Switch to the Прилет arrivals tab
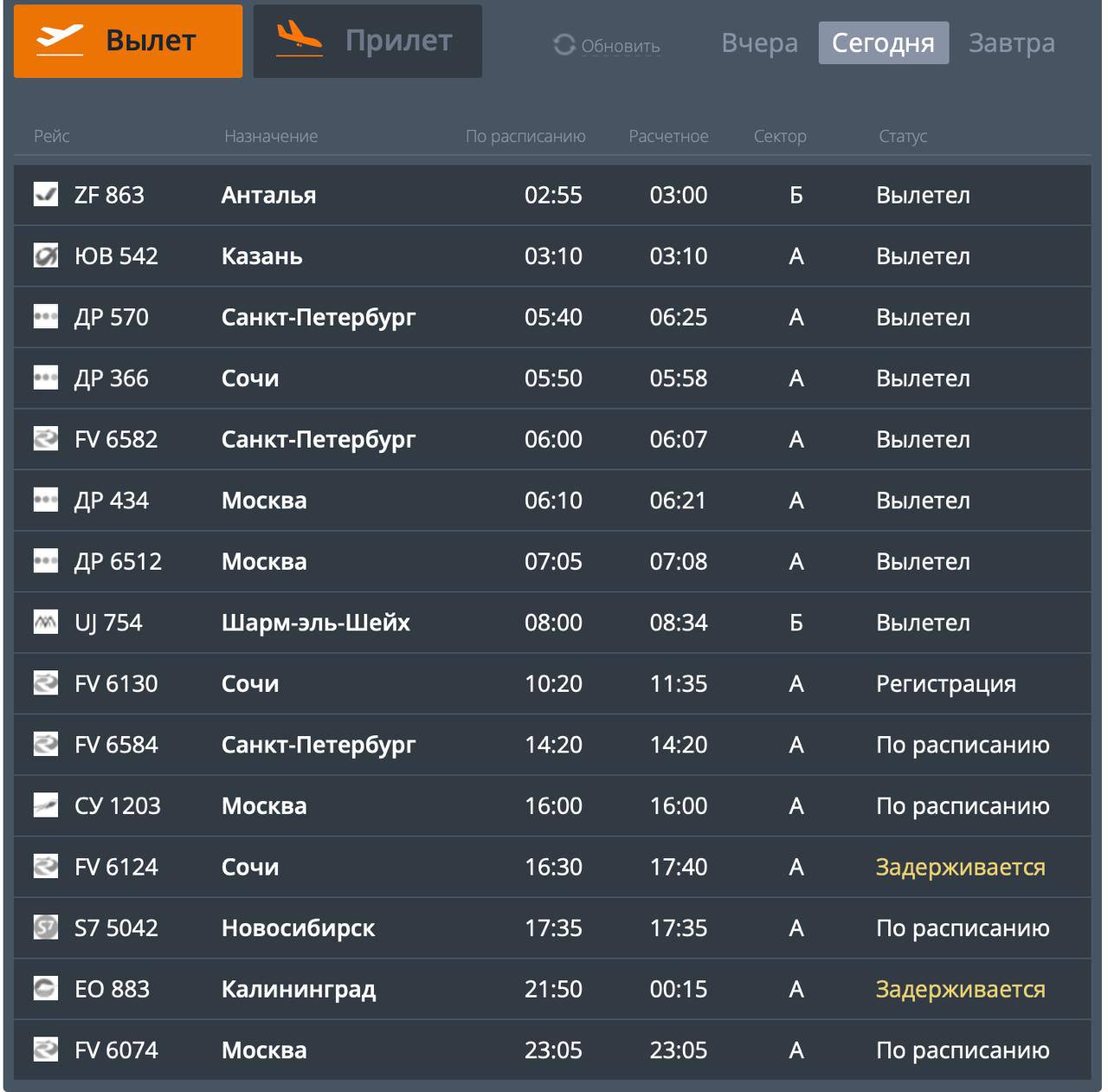 click(368, 42)
